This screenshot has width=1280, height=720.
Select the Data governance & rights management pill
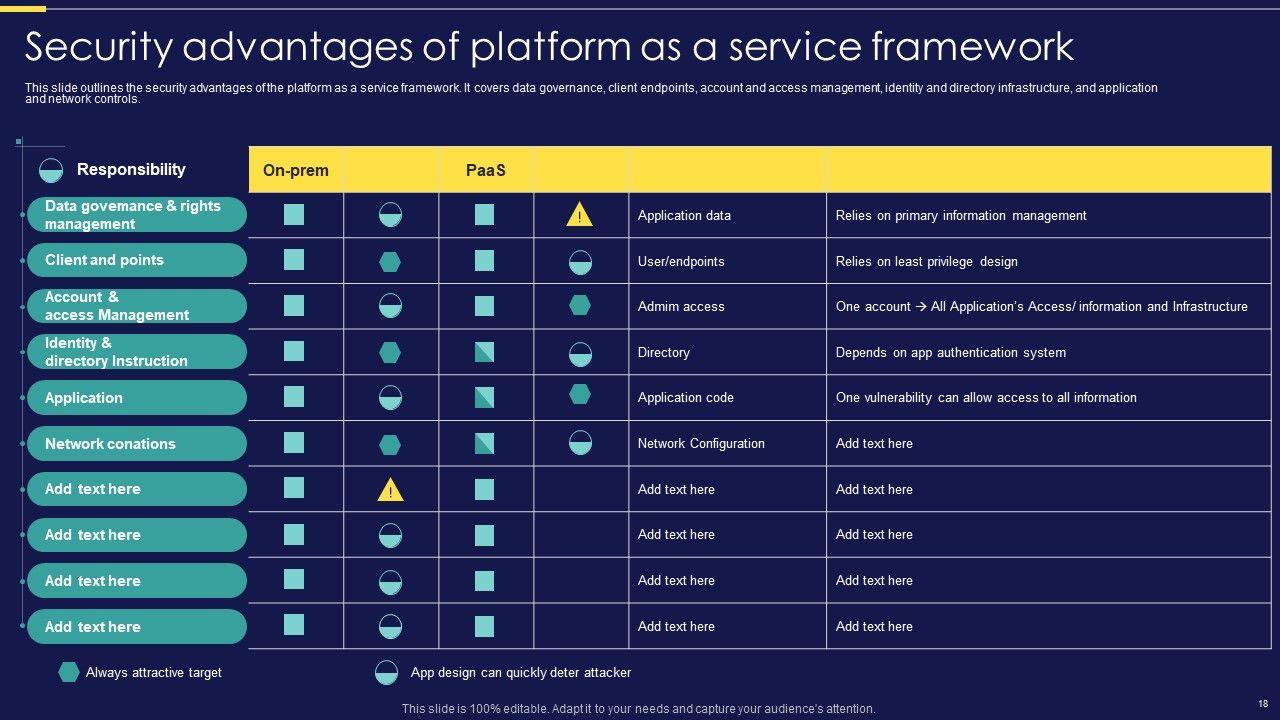tap(137, 215)
